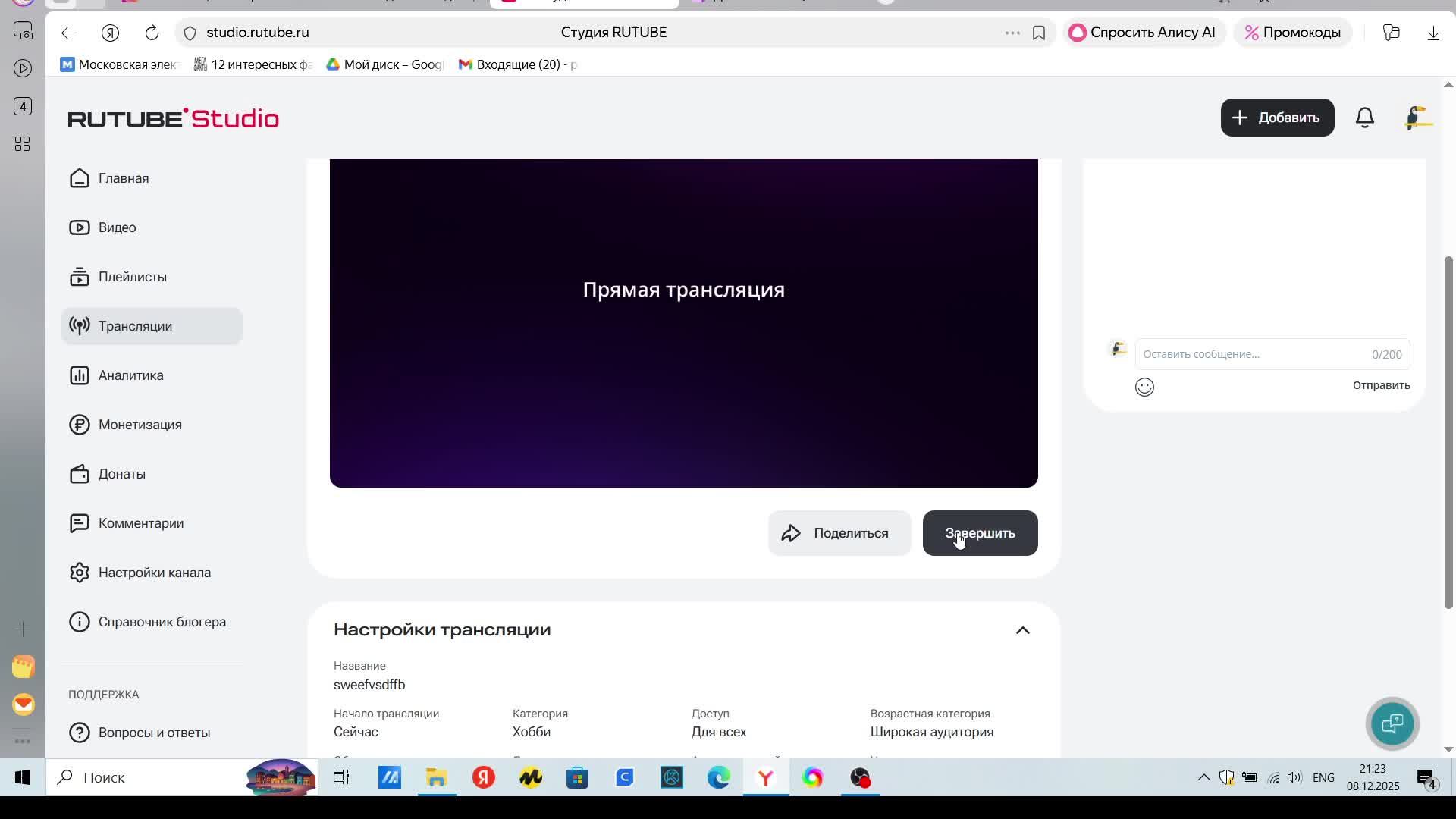Focus the Оставить сообщение input field

coord(1251,354)
